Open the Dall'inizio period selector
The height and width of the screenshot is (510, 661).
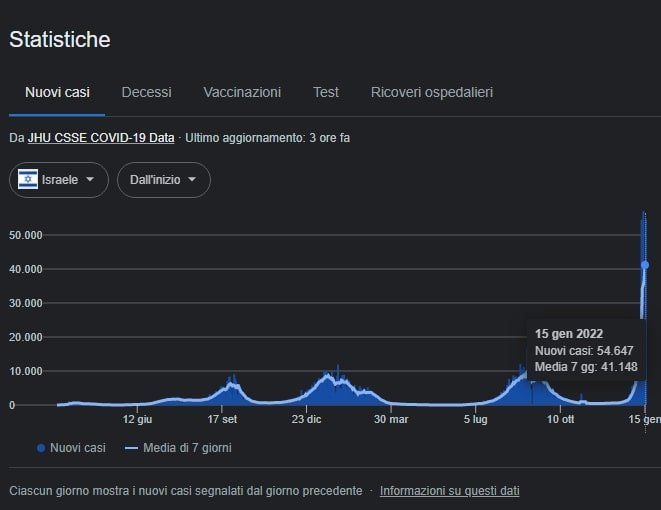point(164,180)
